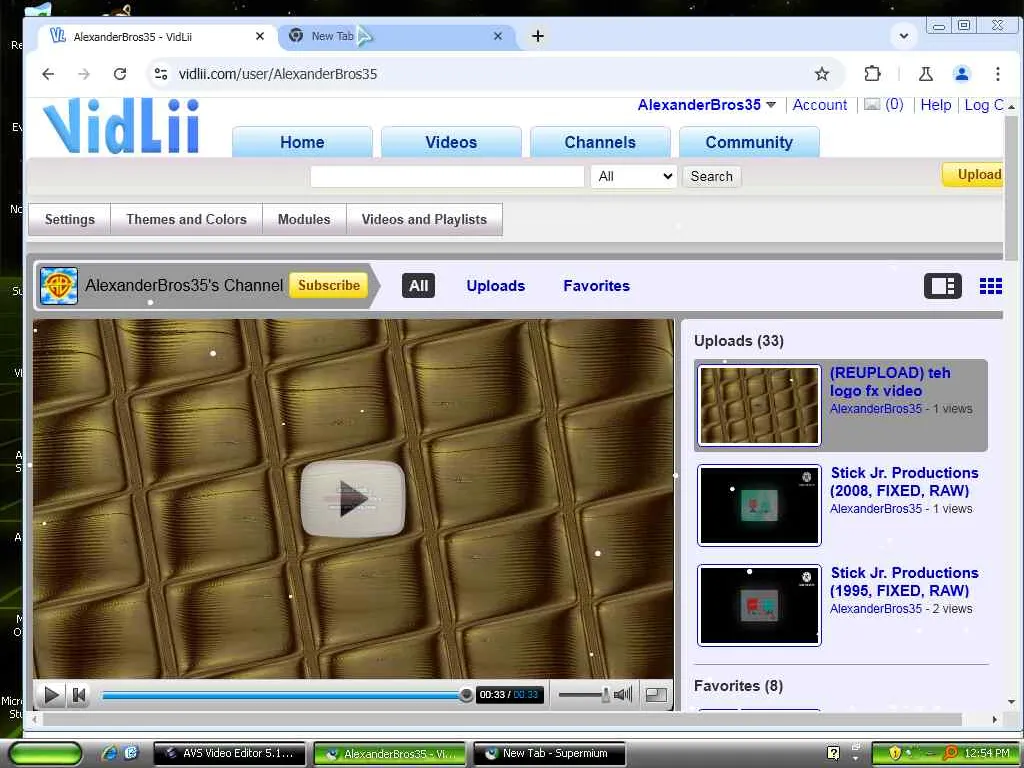This screenshot has width=1024, height=768.
Task: Open Stick Jr. Productions (1995, FIXED, RAW) thumbnail
Action: (759, 605)
